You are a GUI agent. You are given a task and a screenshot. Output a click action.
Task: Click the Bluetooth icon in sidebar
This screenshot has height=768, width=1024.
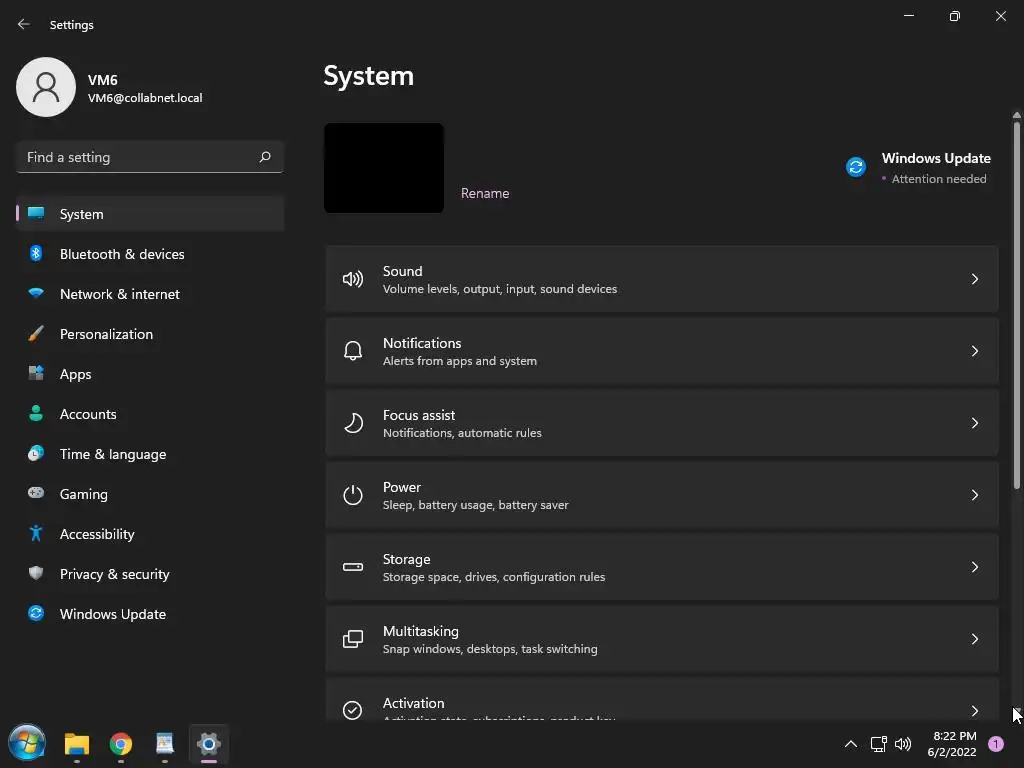coord(36,253)
